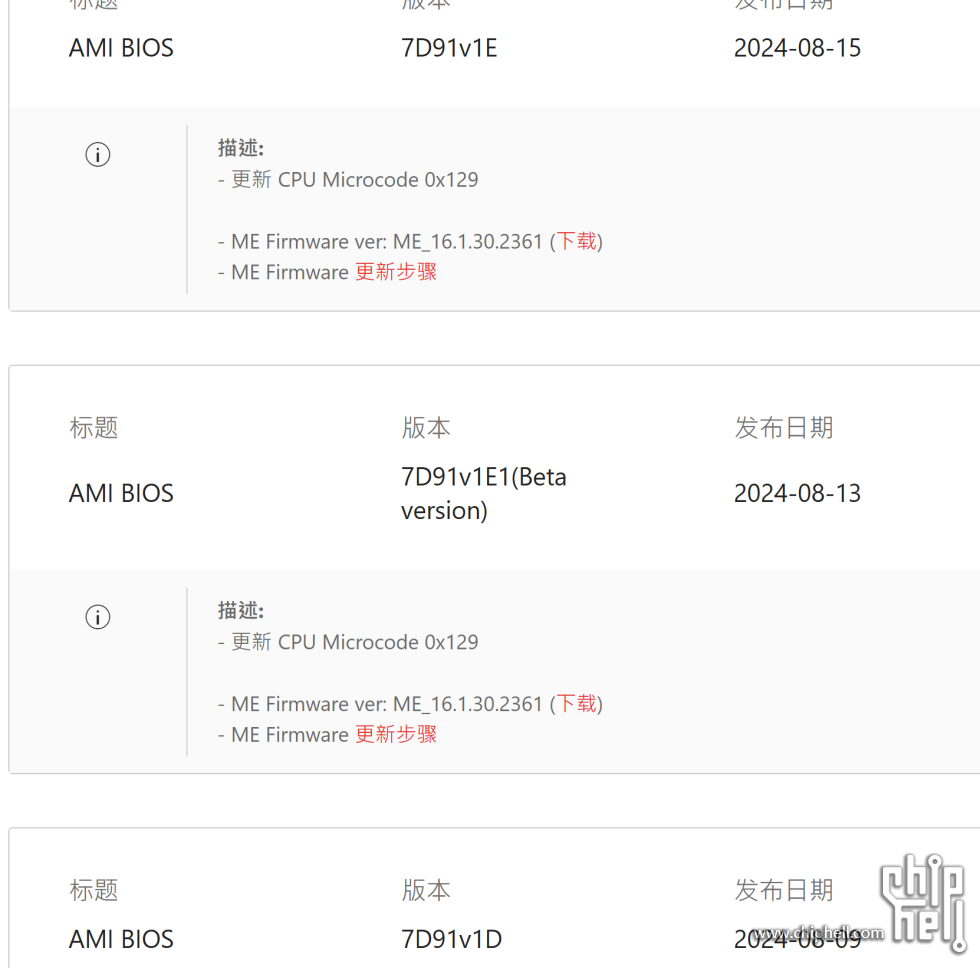The height and width of the screenshot is (968, 980).
Task: Click the info icon beside 7D91v1E description
Action: 98,154
